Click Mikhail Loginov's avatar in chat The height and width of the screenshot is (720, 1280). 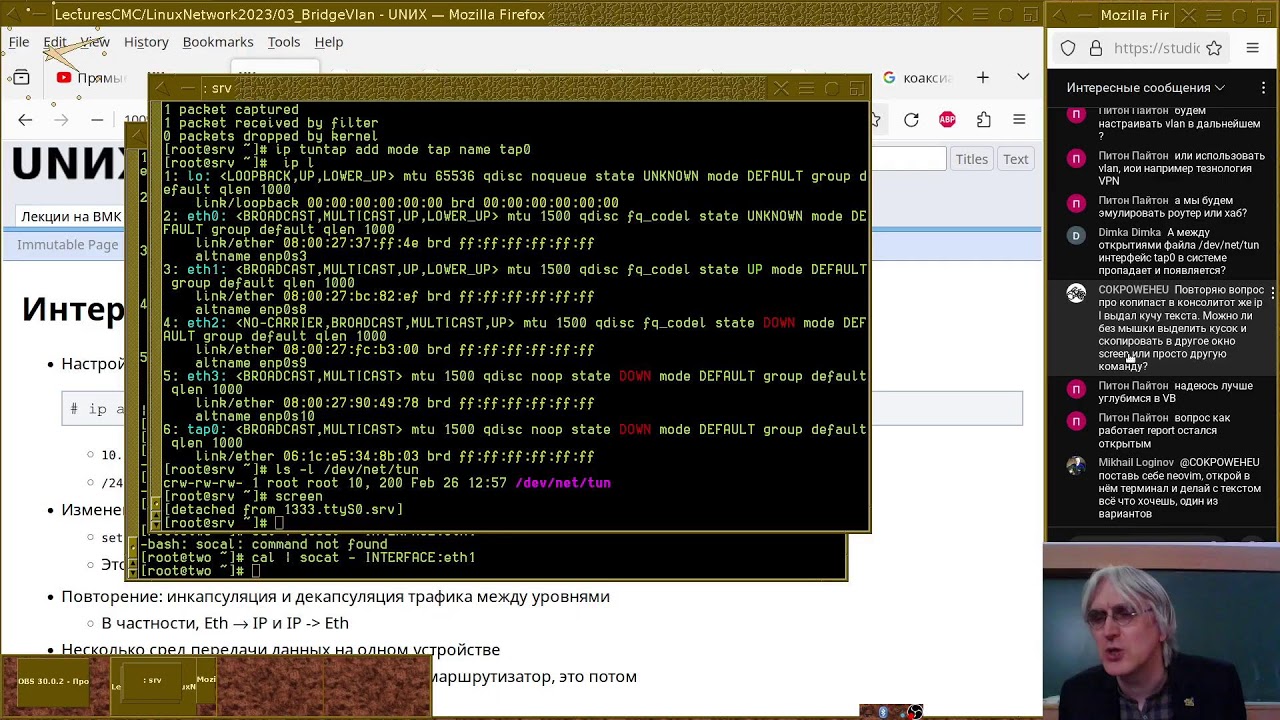[1076, 465]
